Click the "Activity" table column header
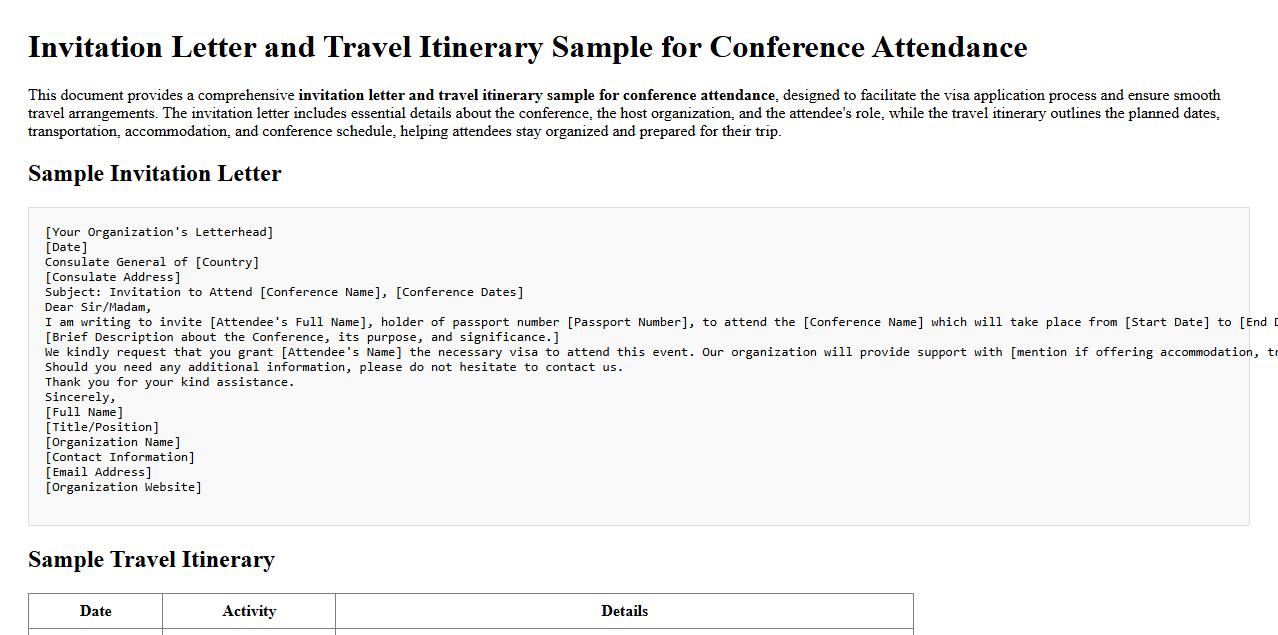Viewport: 1278px width, 635px height. click(249, 611)
